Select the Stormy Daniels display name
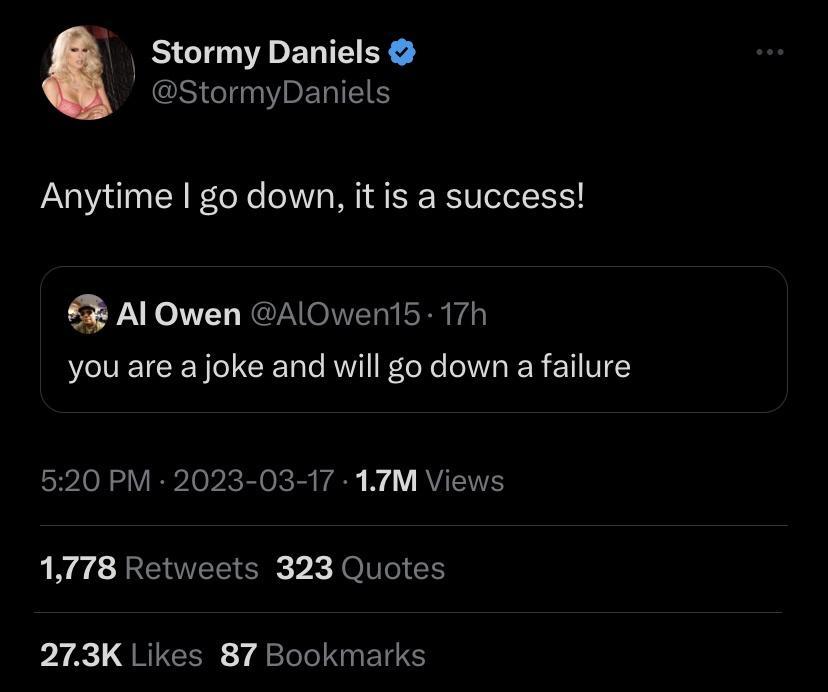 pyautogui.click(x=264, y=52)
